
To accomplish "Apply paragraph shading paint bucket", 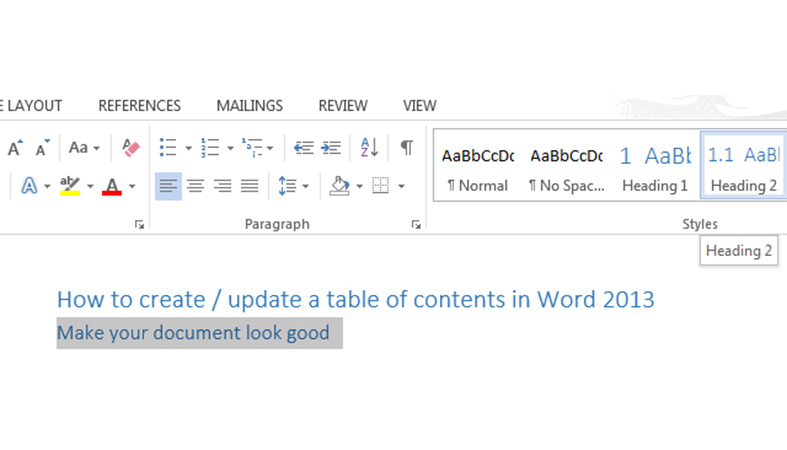I will pyautogui.click(x=340, y=186).
